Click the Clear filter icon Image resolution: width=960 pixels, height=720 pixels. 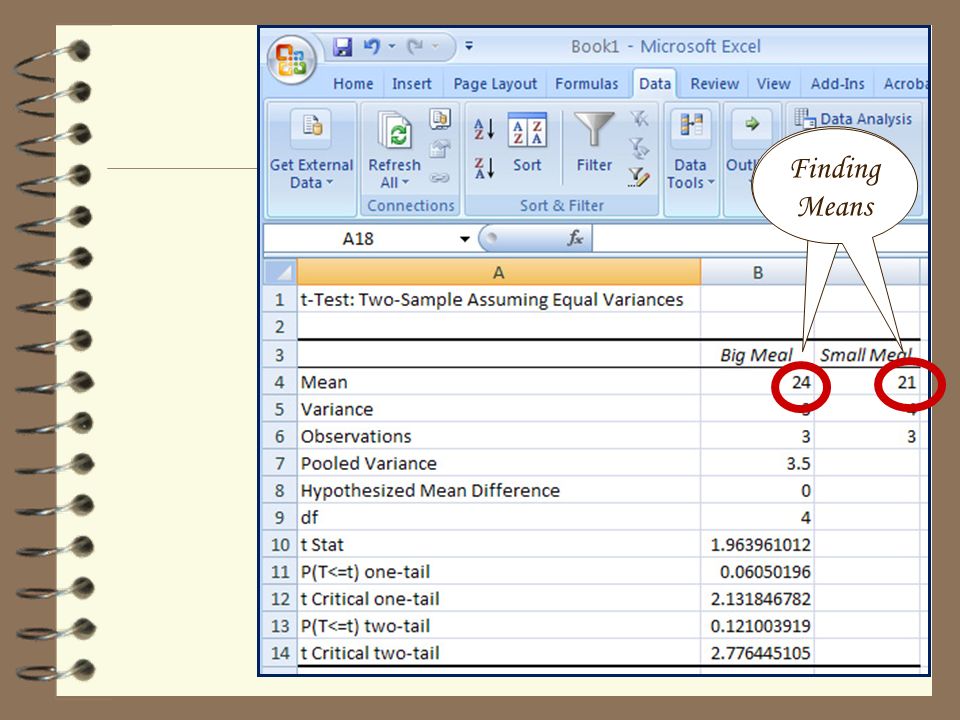click(639, 118)
